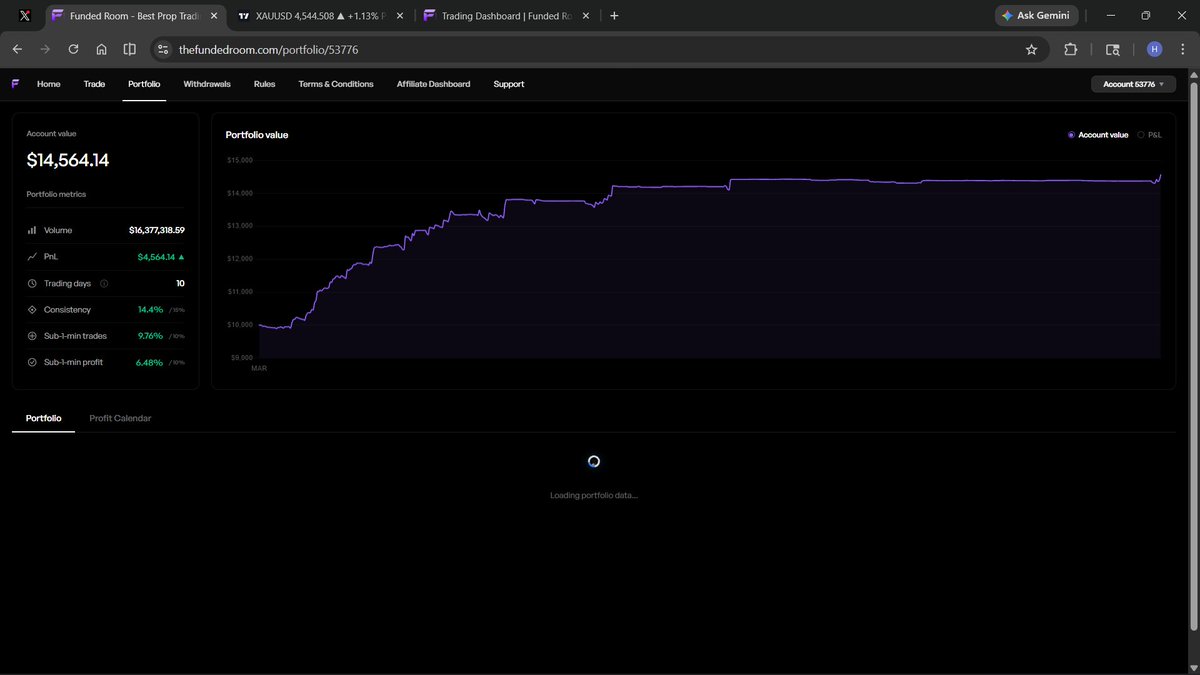
Task: Click the Consistency value 14.4%
Action: pyautogui.click(x=149, y=310)
